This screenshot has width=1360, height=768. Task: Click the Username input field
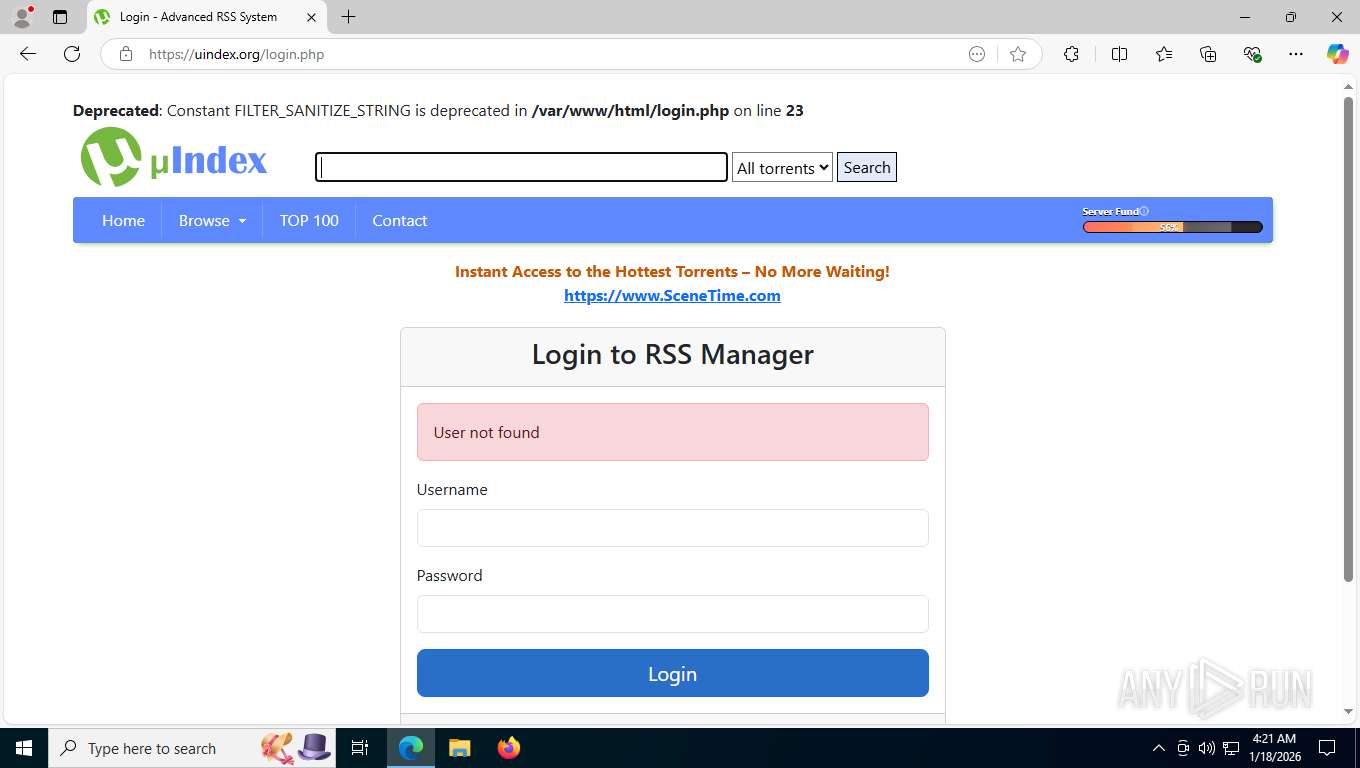pyautogui.click(x=673, y=528)
